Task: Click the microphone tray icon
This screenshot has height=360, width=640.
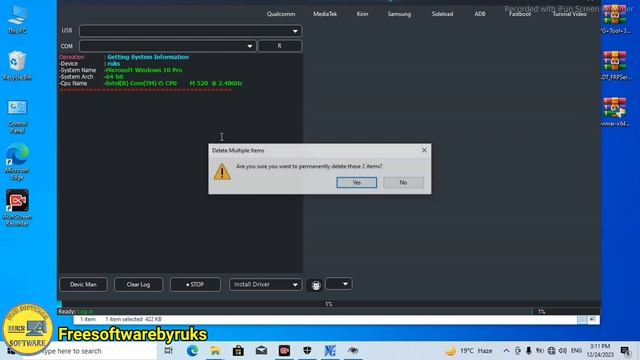Action: pyautogui.click(x=529, y=351)
